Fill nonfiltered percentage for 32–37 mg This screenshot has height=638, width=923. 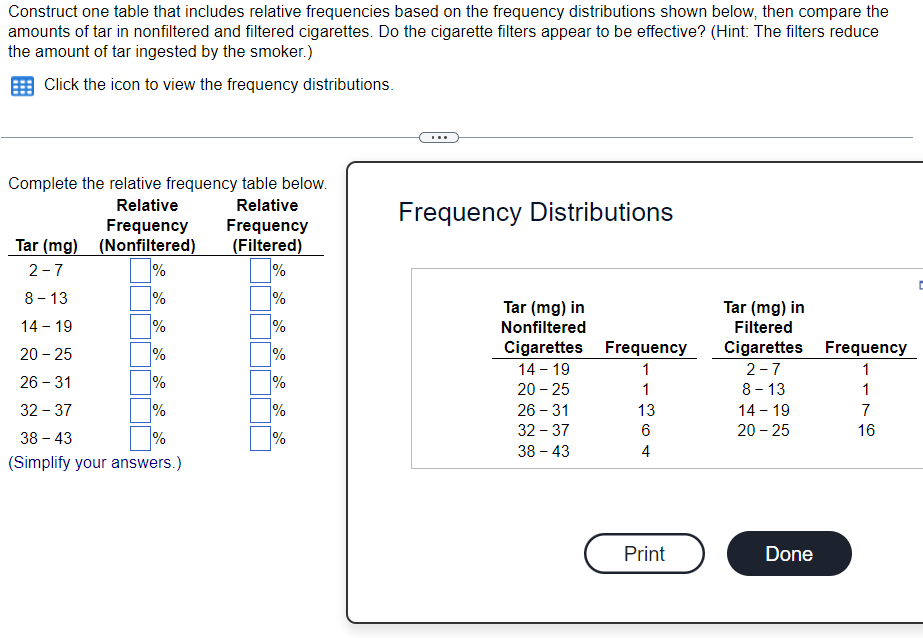(140, 410)
